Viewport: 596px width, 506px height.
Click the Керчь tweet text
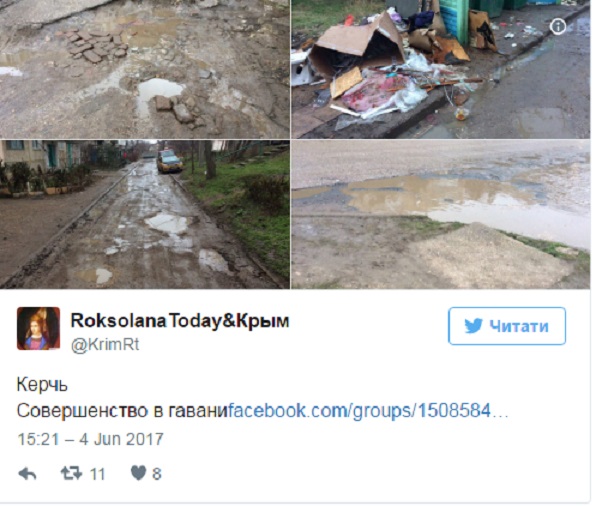[42, 385]
